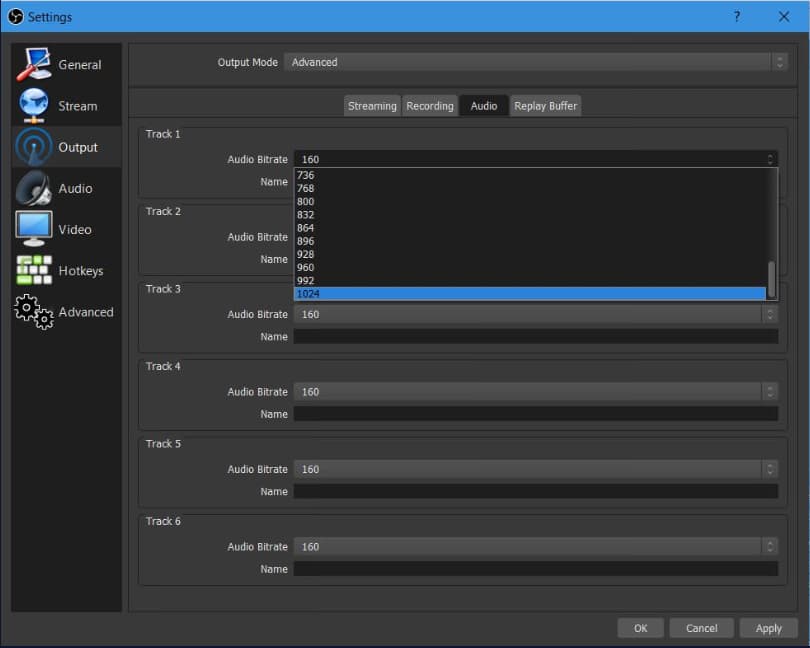The image size is (810, 648).
Task: Close the Settings window
Action: click(784, 17)
